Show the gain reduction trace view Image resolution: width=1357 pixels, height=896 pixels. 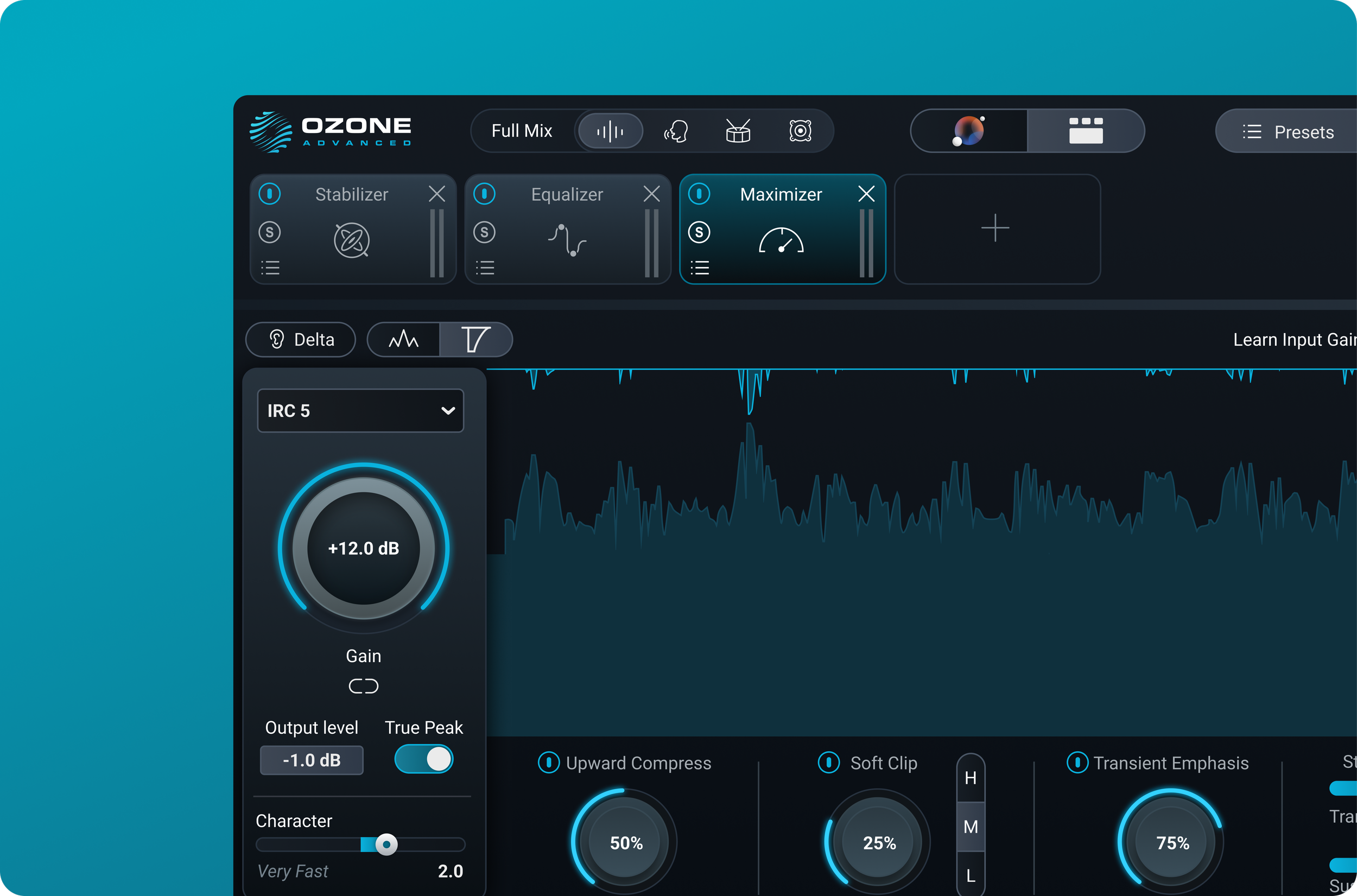[x=475, y=339]
